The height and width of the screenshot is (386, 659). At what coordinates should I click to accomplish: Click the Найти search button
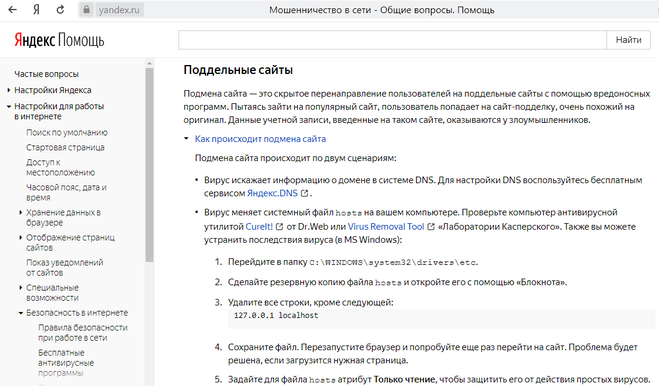tap(628, 40)
